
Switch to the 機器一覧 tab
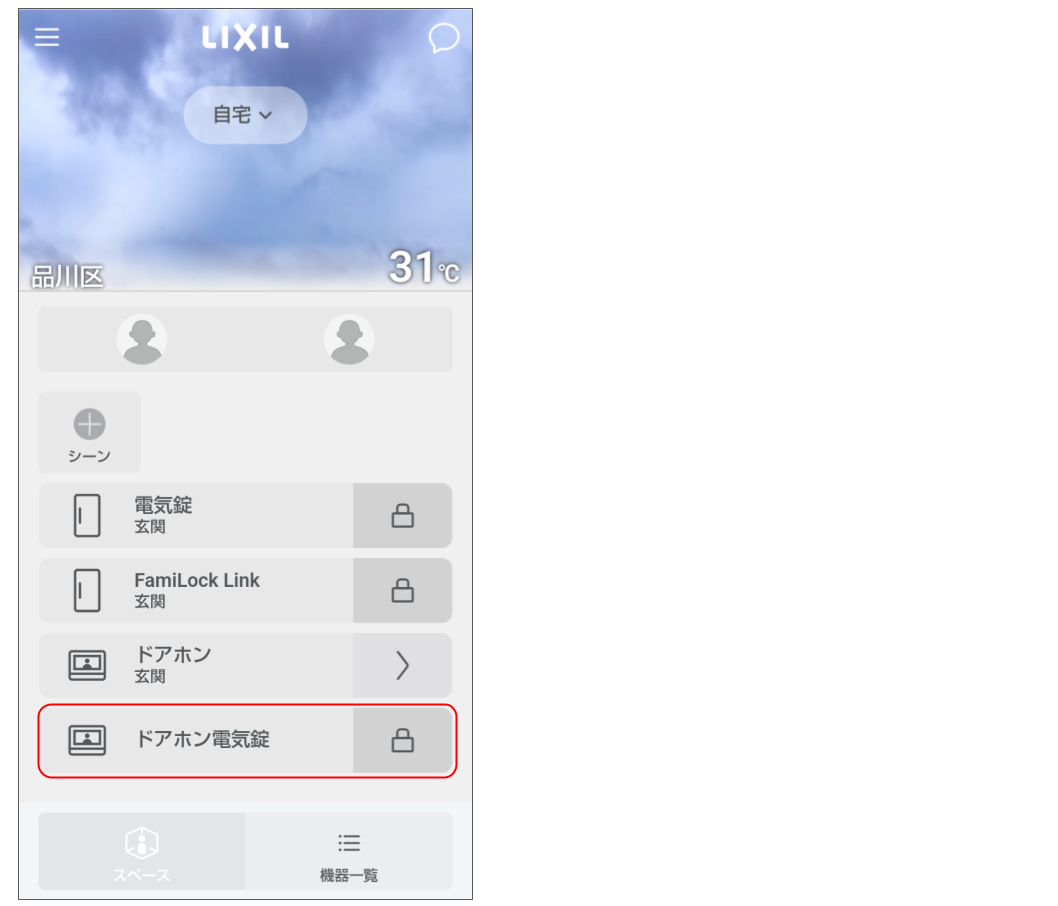point(349,851)
